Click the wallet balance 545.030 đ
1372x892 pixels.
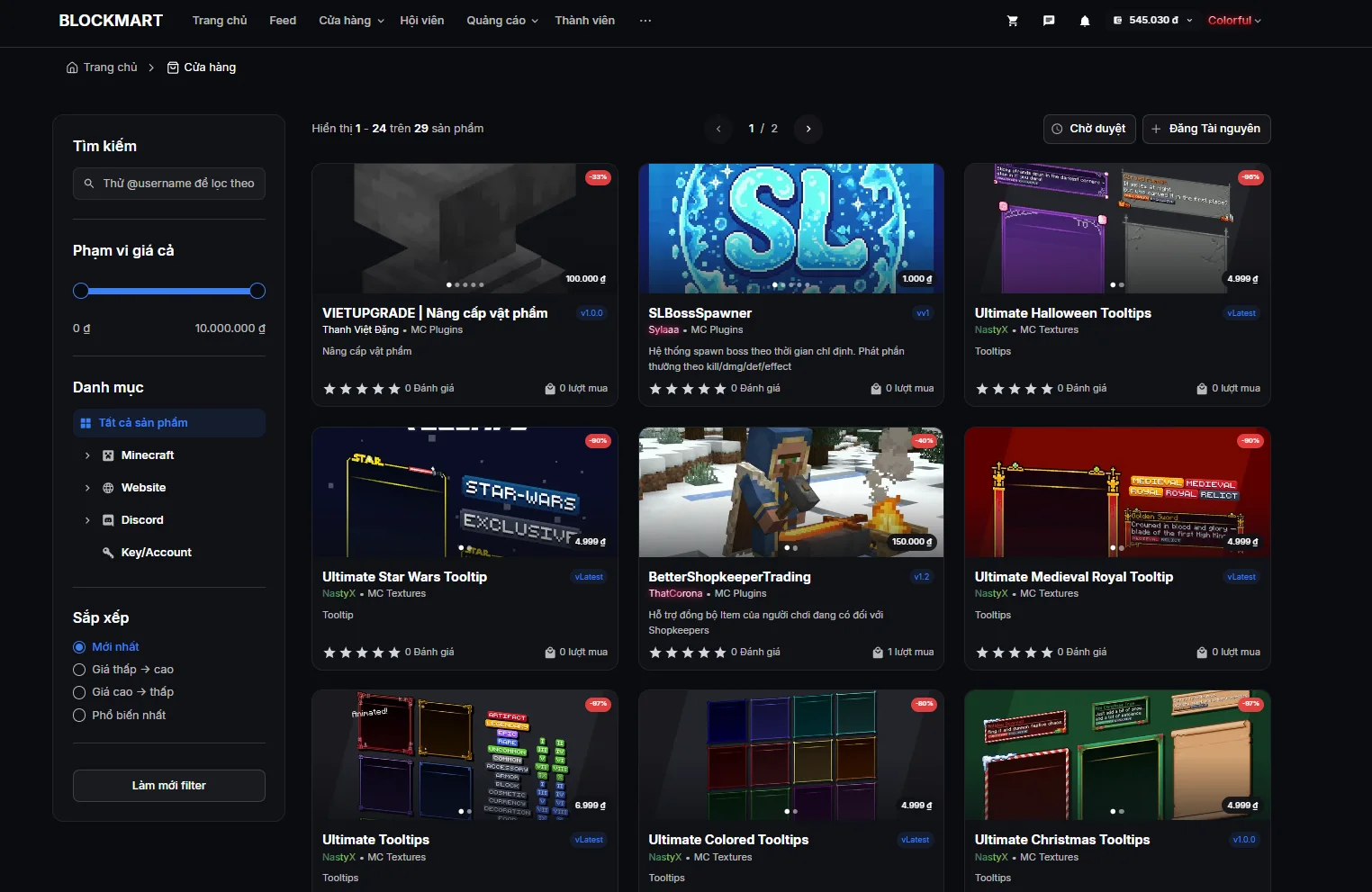(x=1153, y=20)
